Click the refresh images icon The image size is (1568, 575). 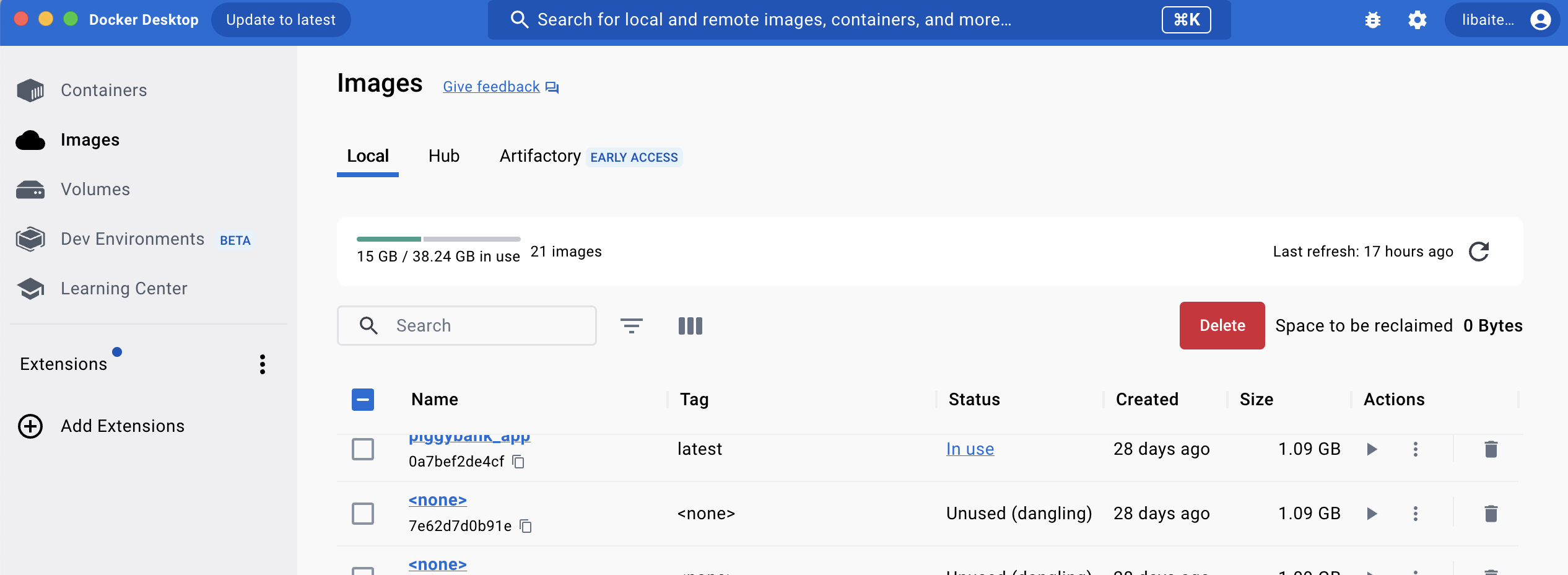pyautogui.click(x=1479, y=252)
